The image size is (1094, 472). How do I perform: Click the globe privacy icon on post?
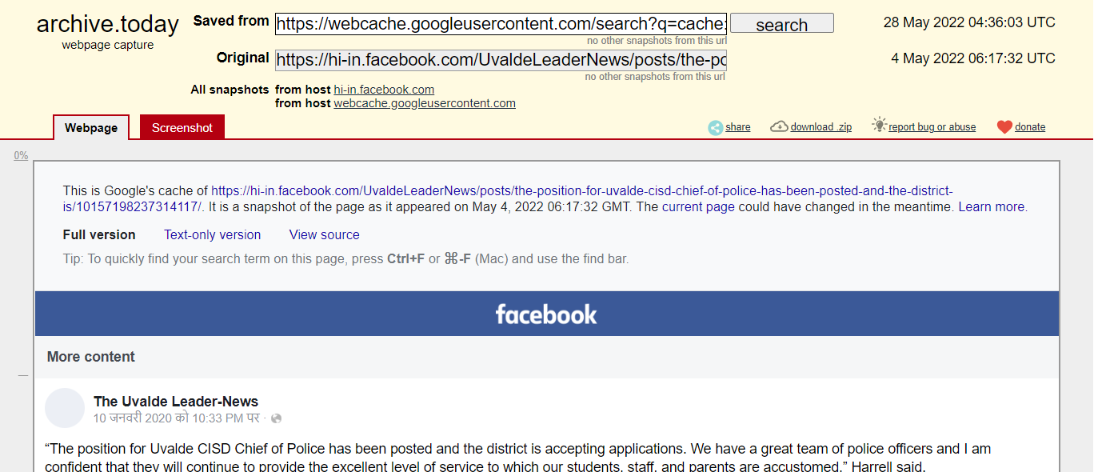276,418
